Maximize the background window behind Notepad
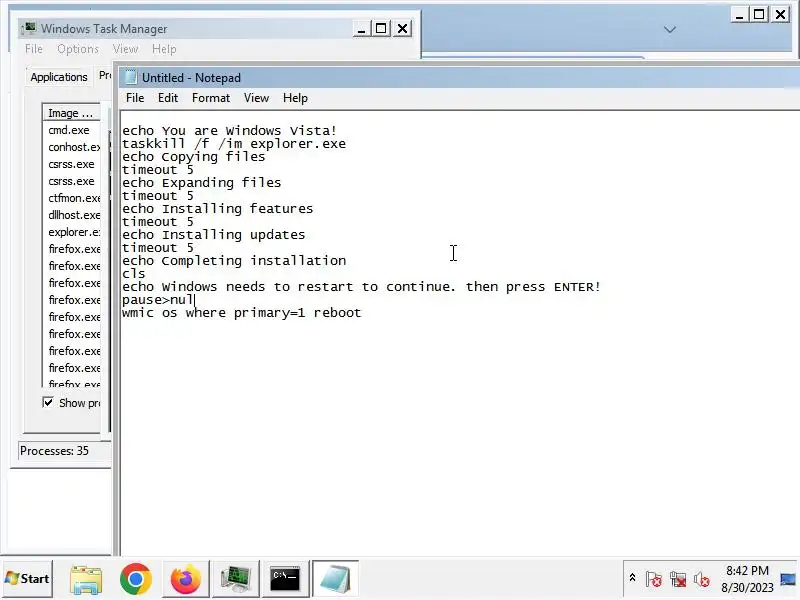 [759, 15]
